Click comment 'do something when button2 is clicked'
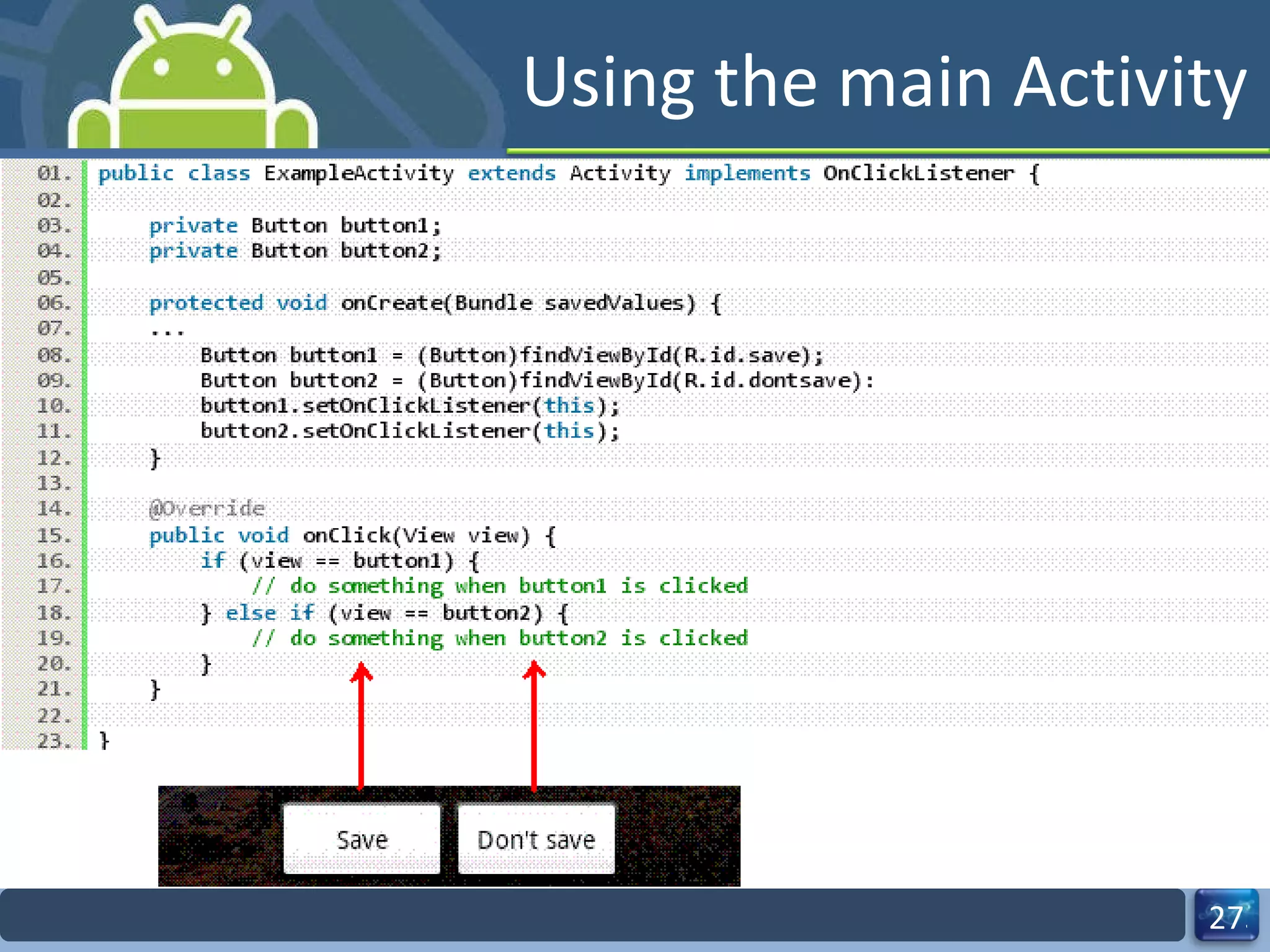1270x952 pixels. (x=500, y=638)
